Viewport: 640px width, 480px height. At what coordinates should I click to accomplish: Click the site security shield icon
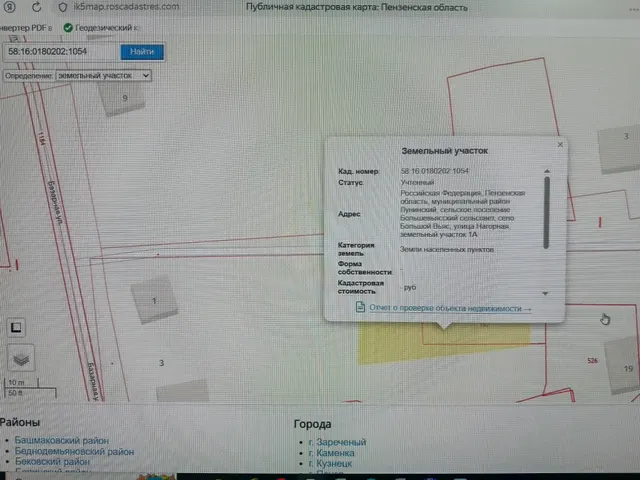[62, 7]
